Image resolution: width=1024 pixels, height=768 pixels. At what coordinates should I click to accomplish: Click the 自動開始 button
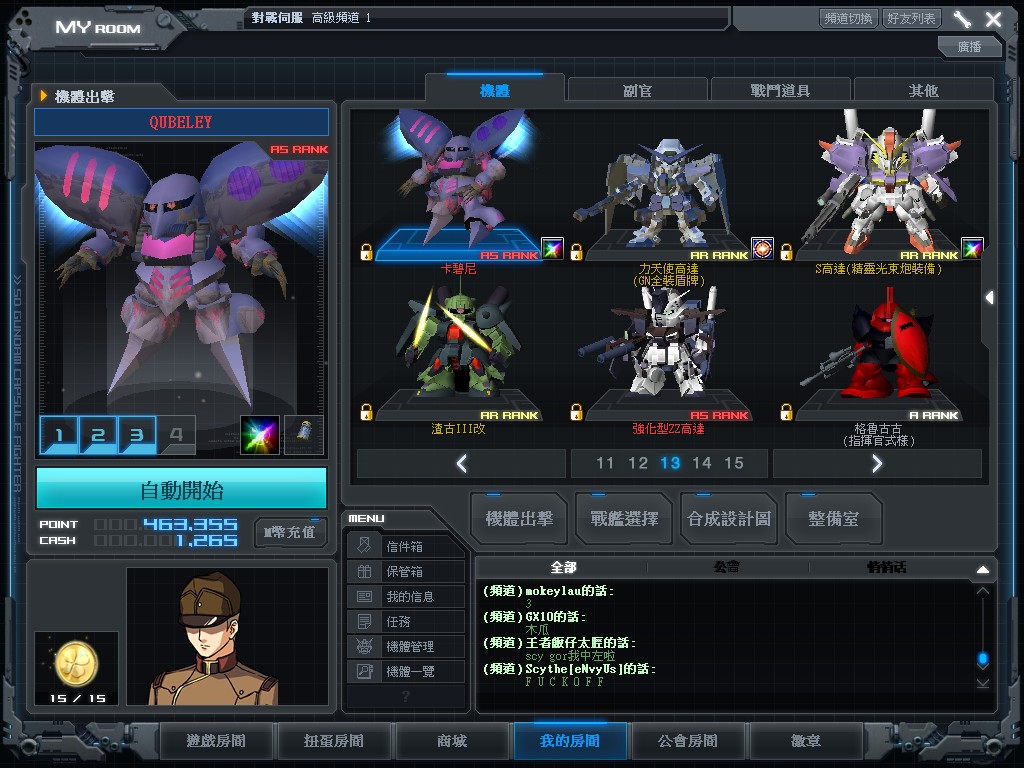pyautogui.click(x=182, y=489)
